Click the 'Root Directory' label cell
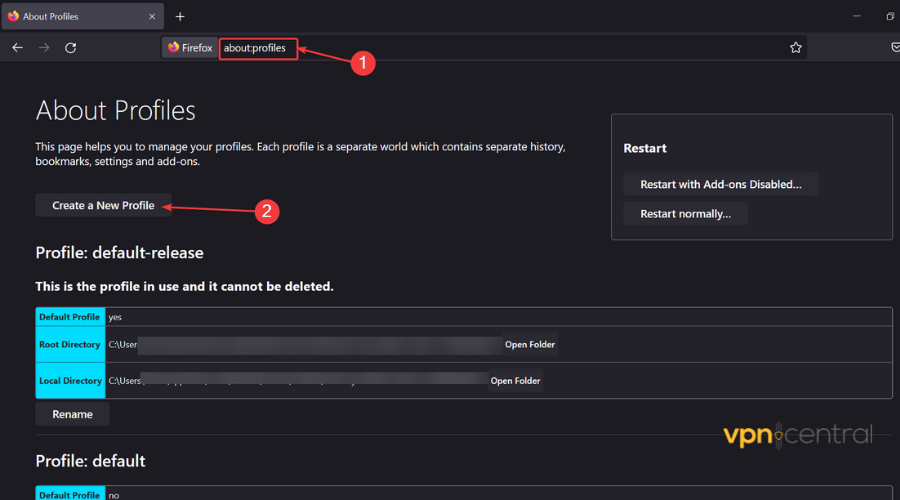The height and width of the screenshot is (500, 900). point(70,344)
